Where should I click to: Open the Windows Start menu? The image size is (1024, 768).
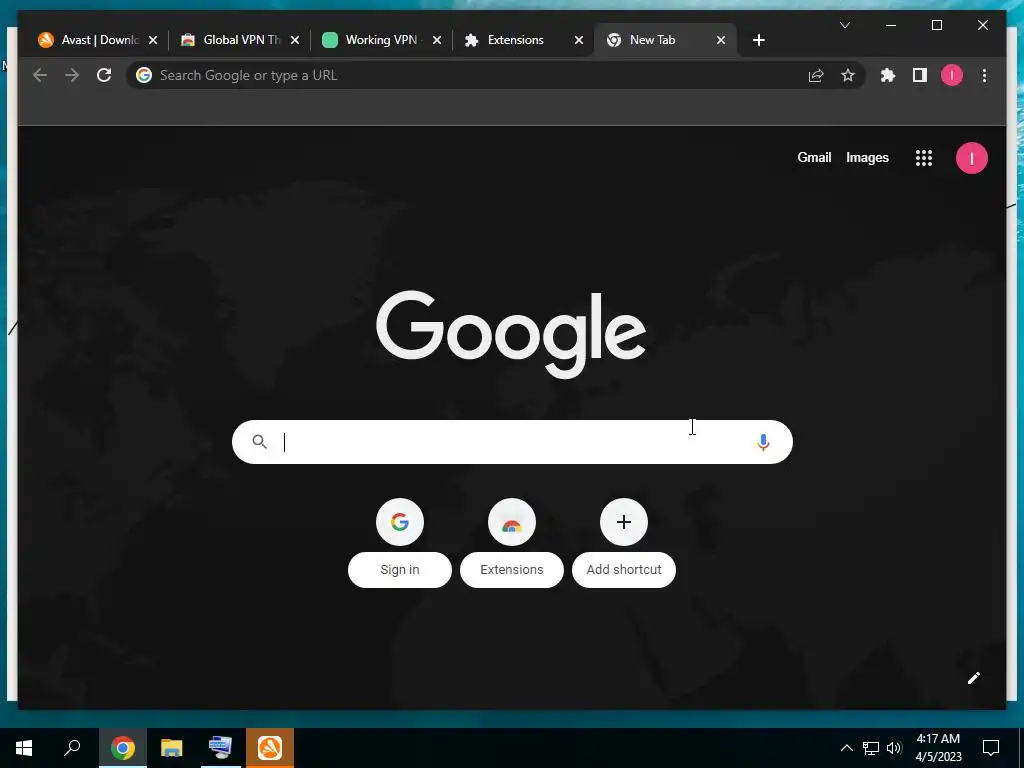click(24, 748)
